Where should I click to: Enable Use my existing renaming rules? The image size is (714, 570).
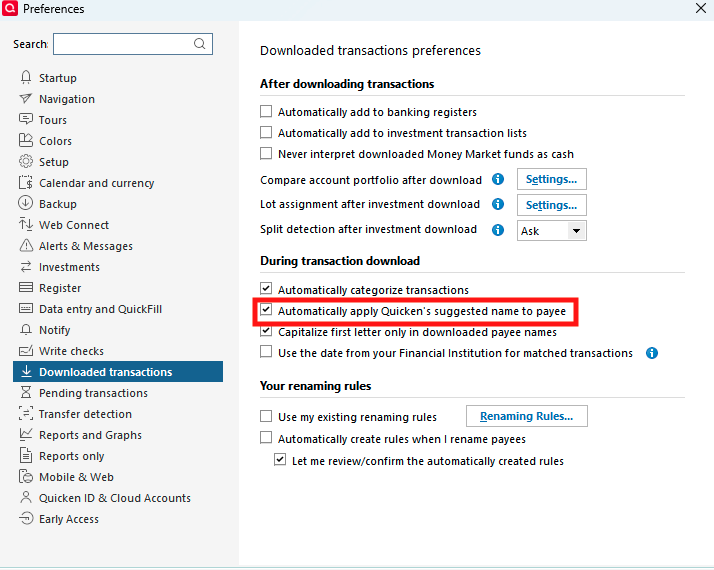[266, 416]
